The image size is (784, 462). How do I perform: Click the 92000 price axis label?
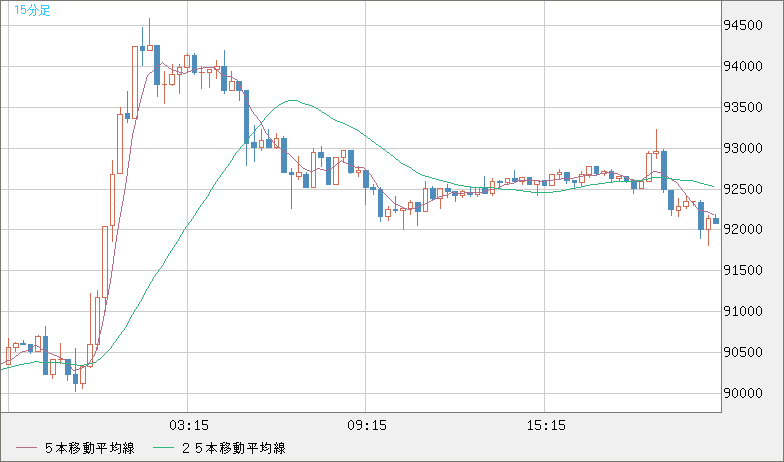tap(743, 230)
